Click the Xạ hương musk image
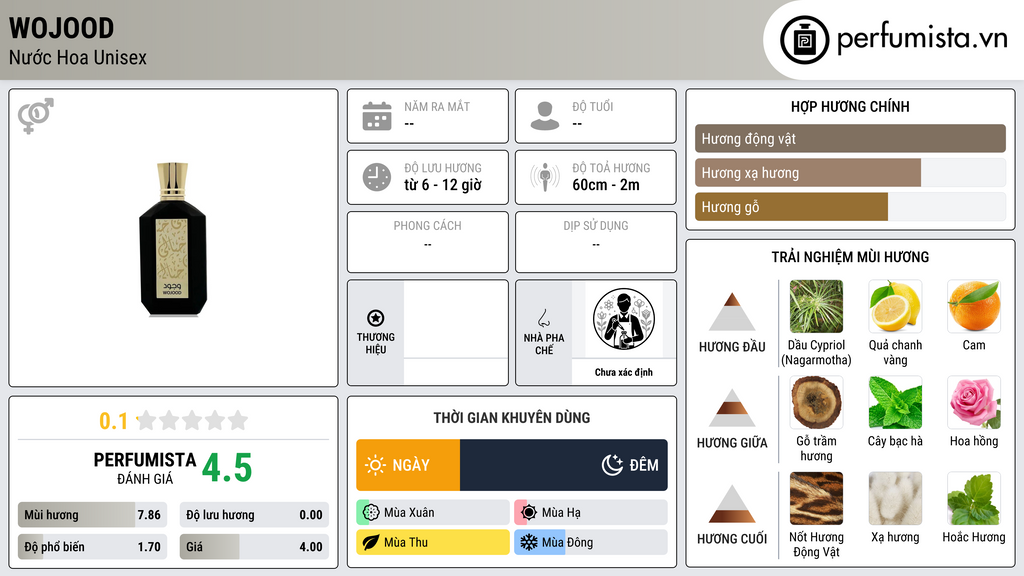Image resolution: width=1024 pixels, height=576 pixels. click(x=895, y=498)
